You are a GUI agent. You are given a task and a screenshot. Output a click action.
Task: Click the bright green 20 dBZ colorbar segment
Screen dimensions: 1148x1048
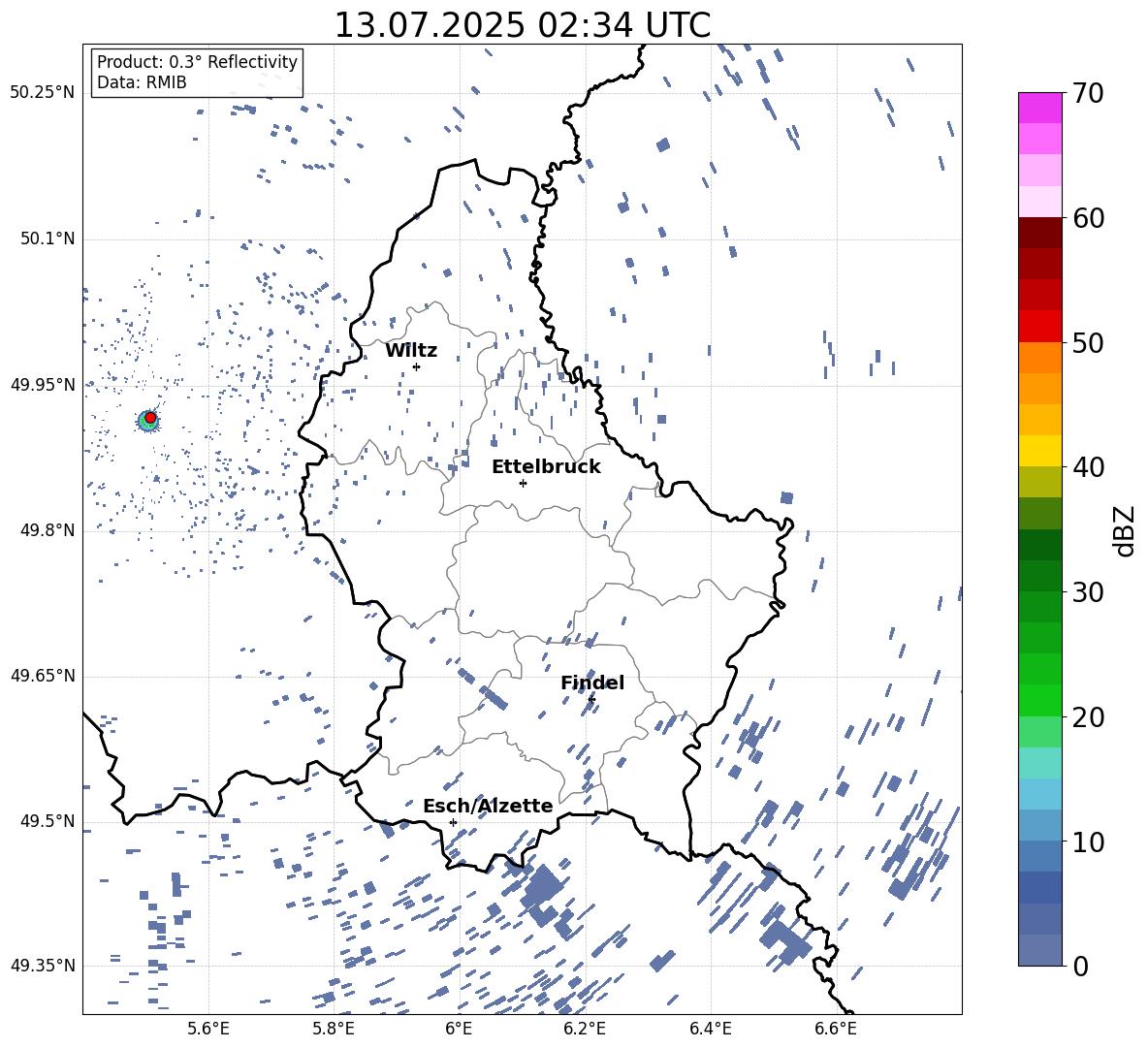click(1040, 700)
